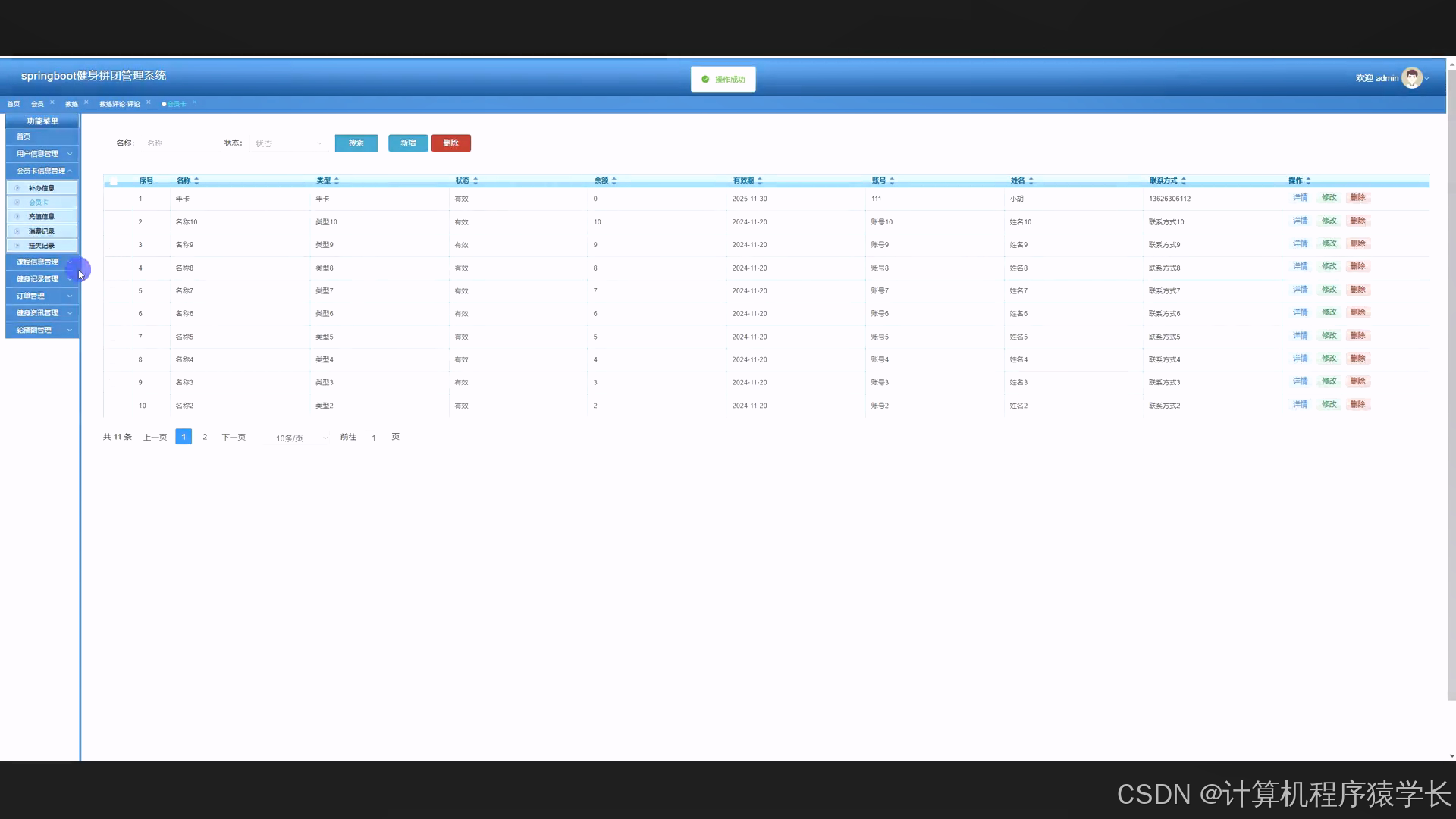Sort table by 状态 column arrows
The height and width of the screenshot is (819, 1456).
point(475,180)
